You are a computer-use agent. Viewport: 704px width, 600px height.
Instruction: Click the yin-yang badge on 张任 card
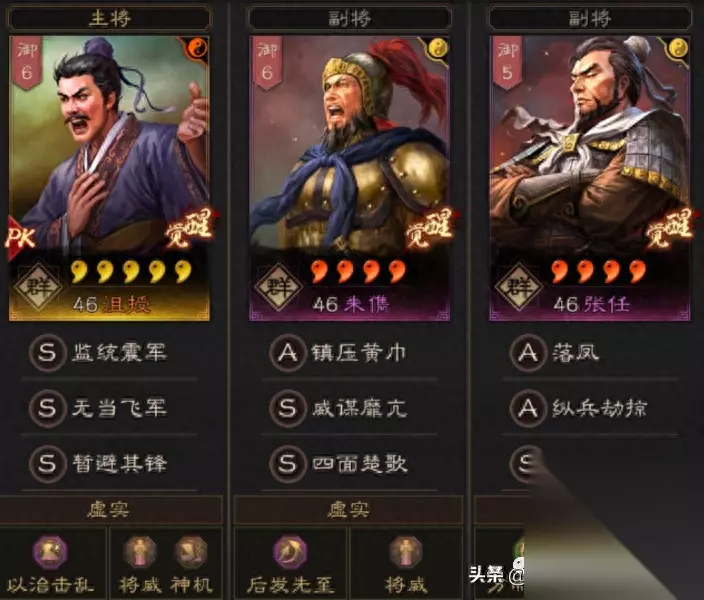tap(678, 48)
